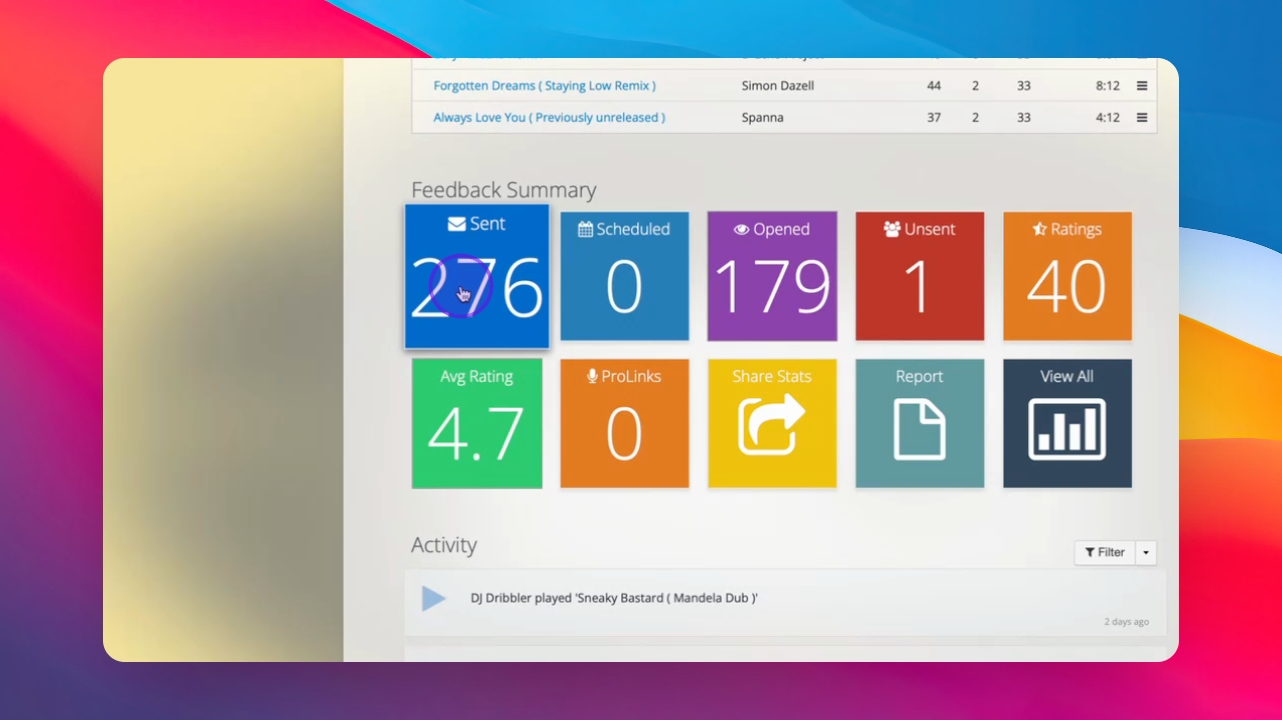Open the Unsent tile

click(x=920, y=276)
